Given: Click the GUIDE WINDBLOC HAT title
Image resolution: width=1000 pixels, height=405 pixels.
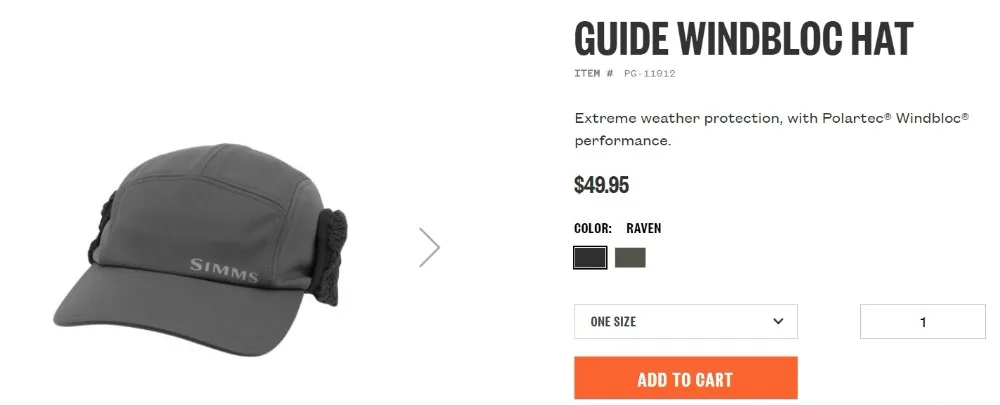Looking at the screenshot, I should [x=744, y=39].
